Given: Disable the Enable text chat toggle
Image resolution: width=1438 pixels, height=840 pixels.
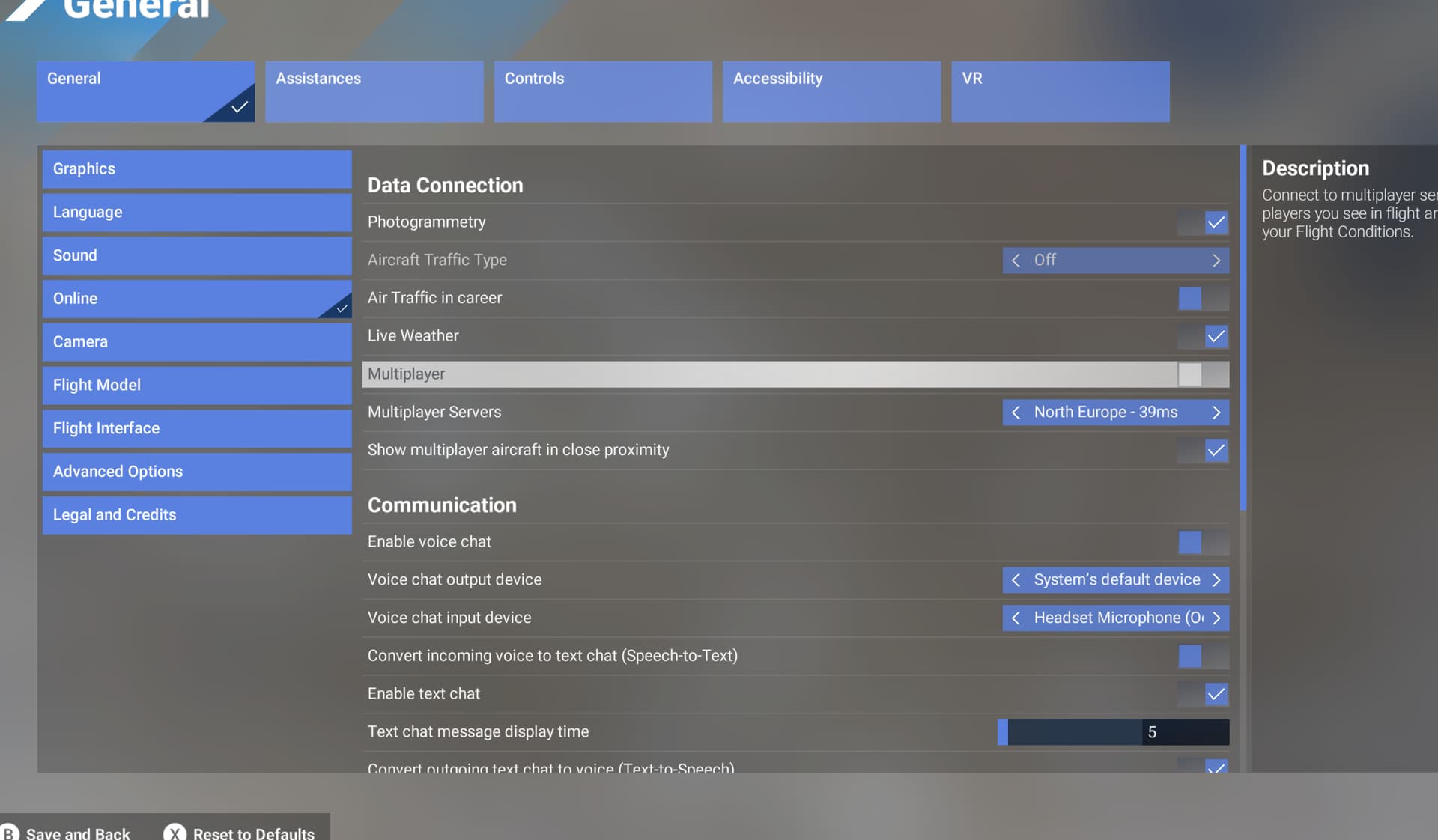Looking at the screenshot, I should tap(1203, 694).
